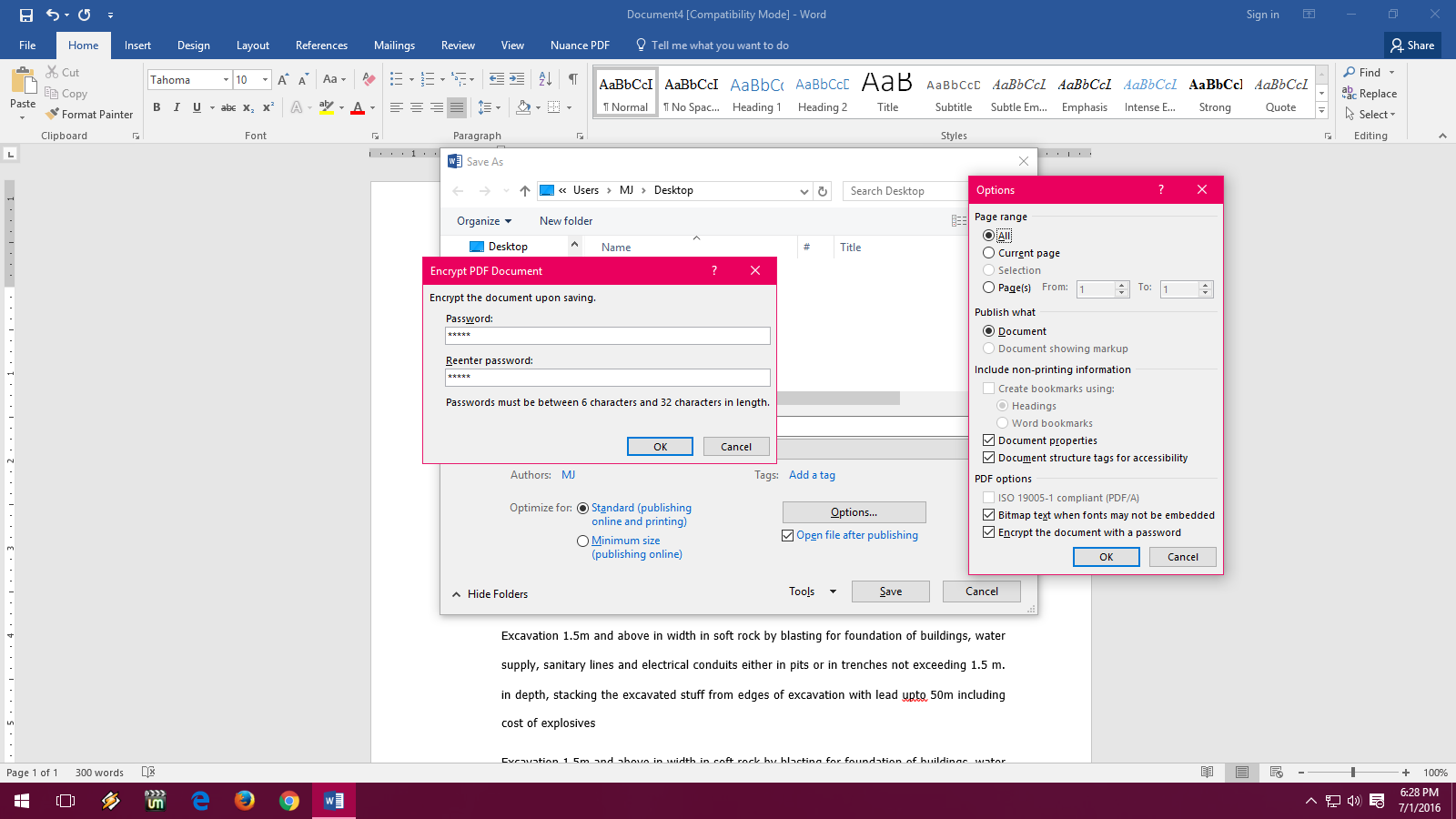Switch to the Mailings tab
This screenshot has width=1456, height=819.
pyautogui.click(x=394, y=45)
